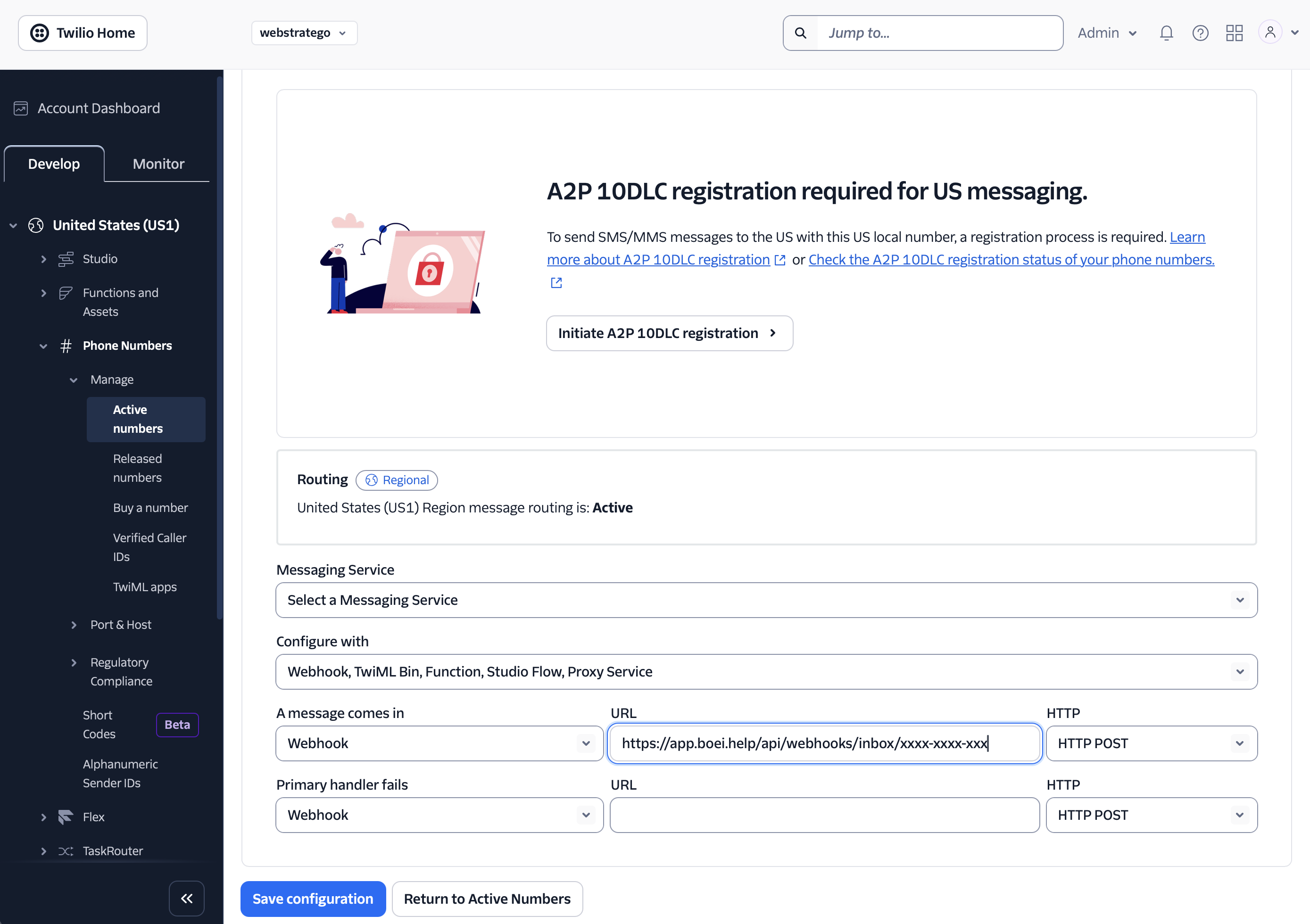Open Learn more about A2P 10DLC link
The image size is (1310, 924).
pyautogui.click(x=658, y=260)
